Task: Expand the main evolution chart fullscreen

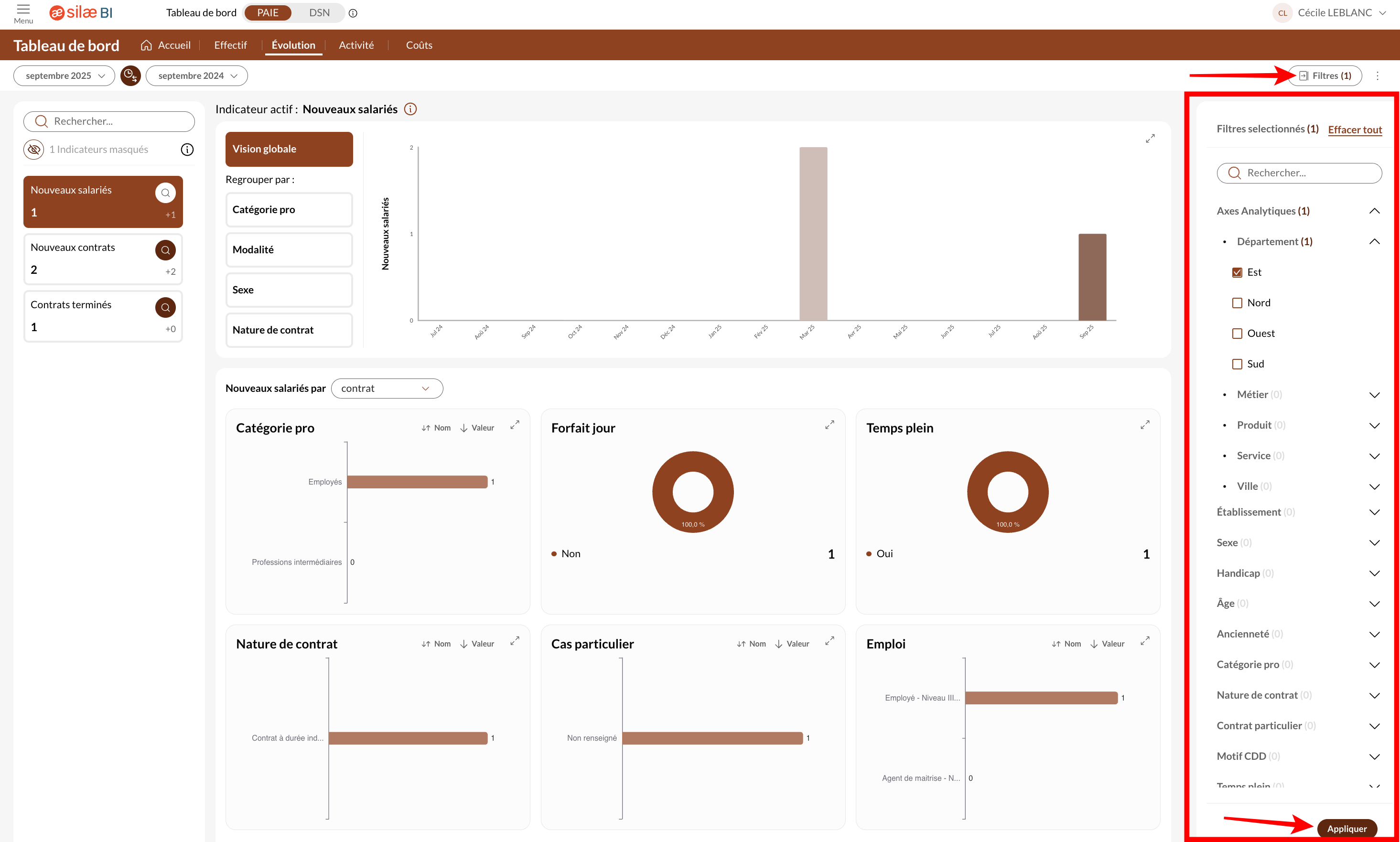Action: tap(1150, 139)
